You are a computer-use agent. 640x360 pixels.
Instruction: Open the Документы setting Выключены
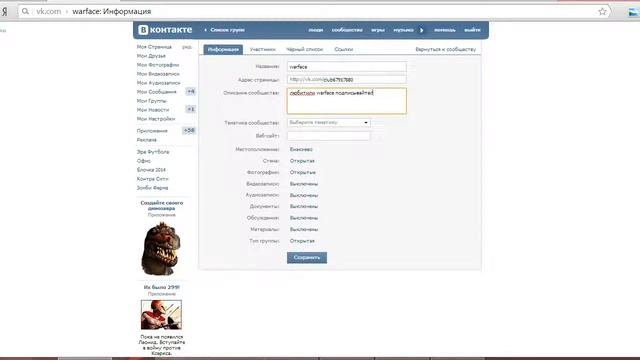click(304, 207)
